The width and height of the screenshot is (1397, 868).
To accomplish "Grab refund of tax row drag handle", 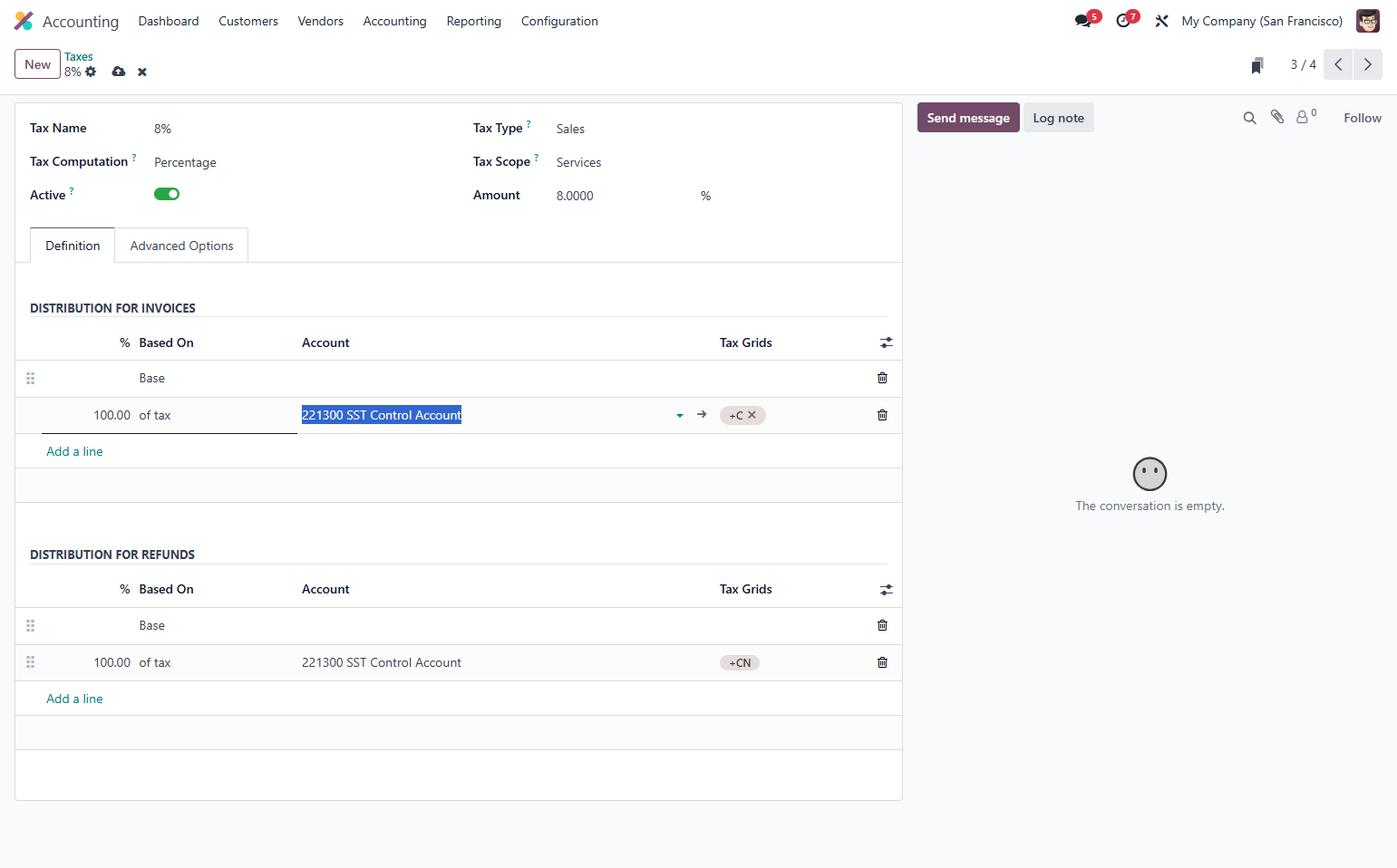I will pyautogui.click(x=30, y=662).
